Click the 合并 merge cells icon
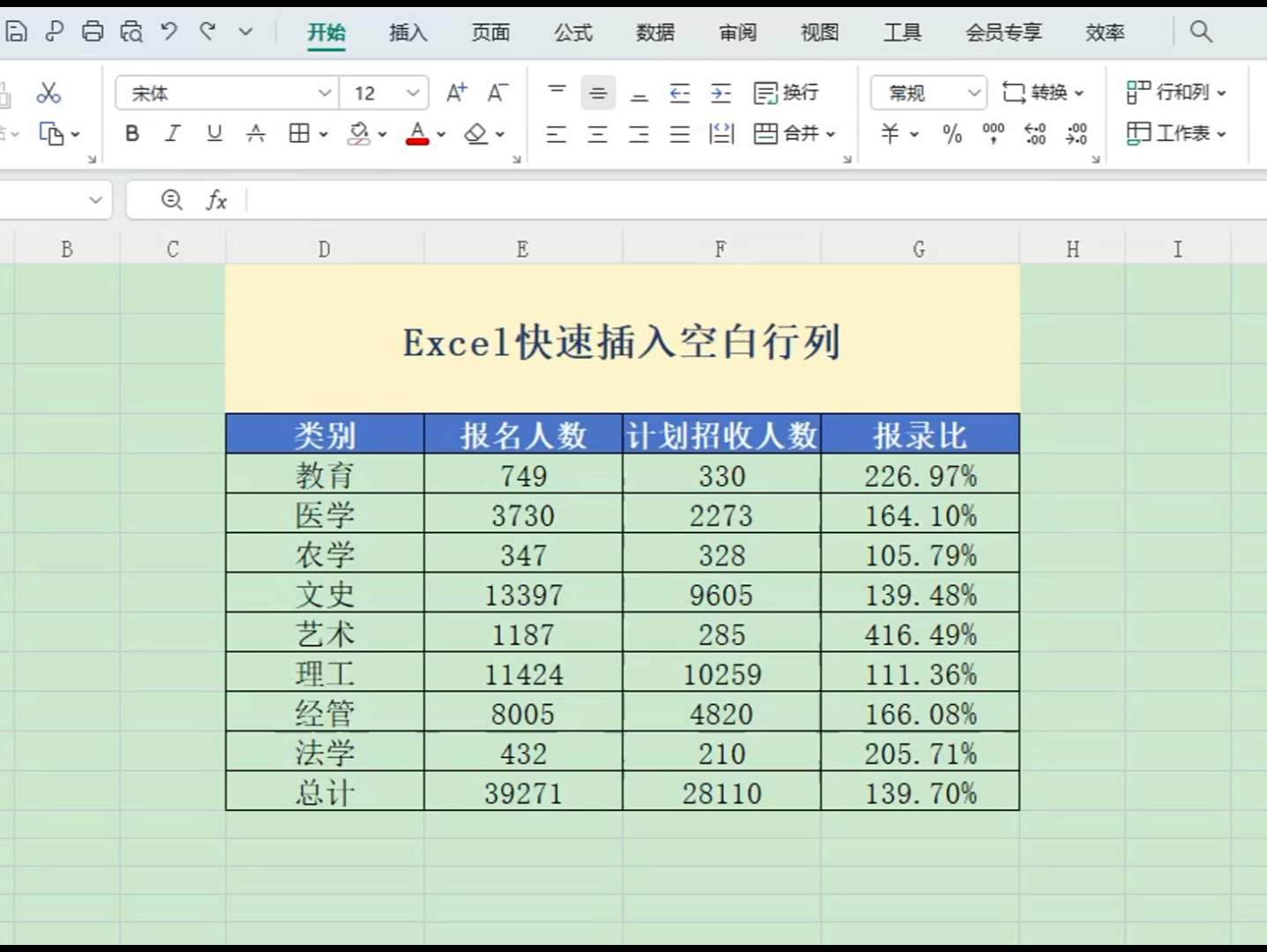The width and height of the screenshot is (1267, 952). 792,134
